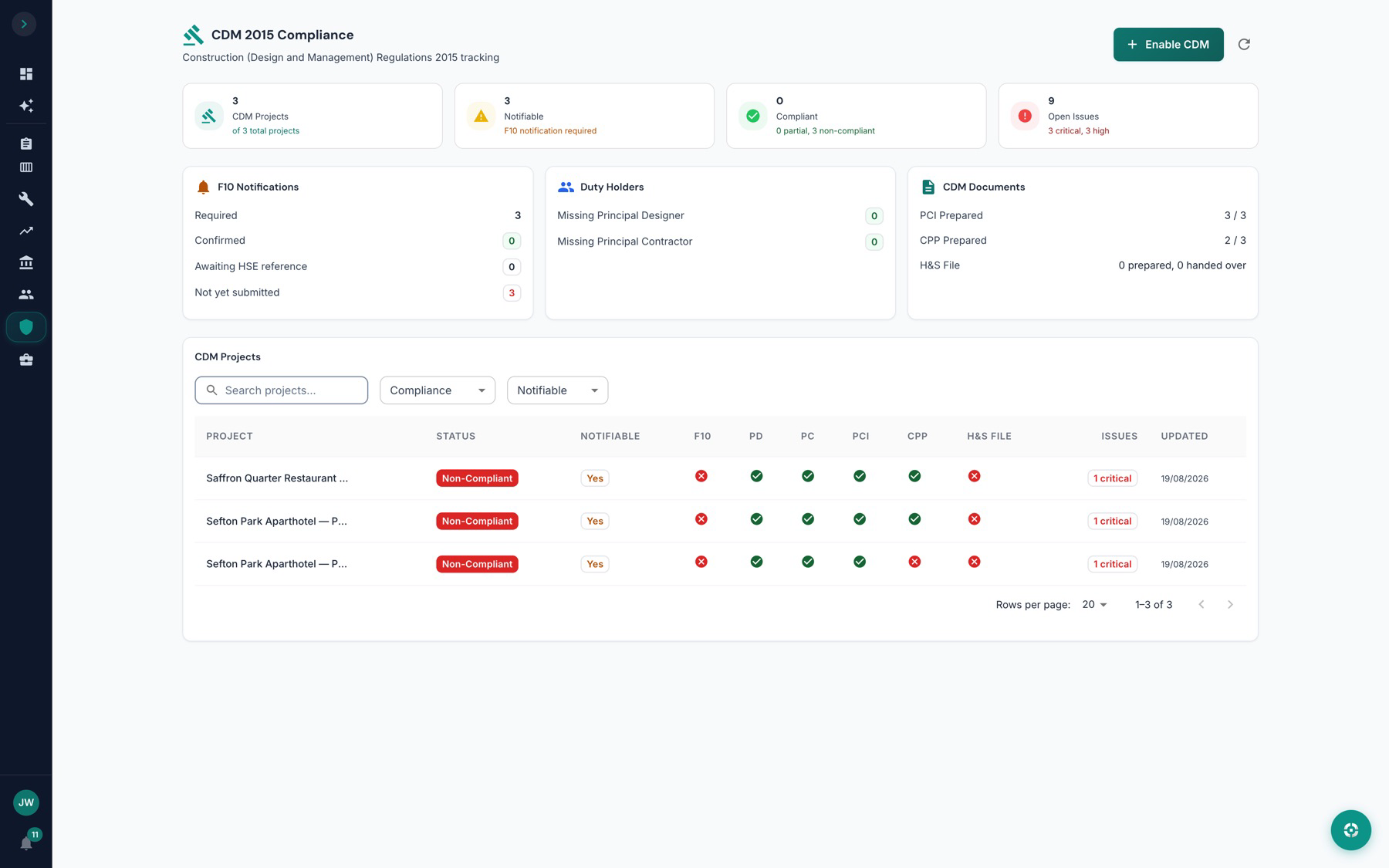Open the JW user avatar
1389x868 pixels.
(x=26, y=802)
